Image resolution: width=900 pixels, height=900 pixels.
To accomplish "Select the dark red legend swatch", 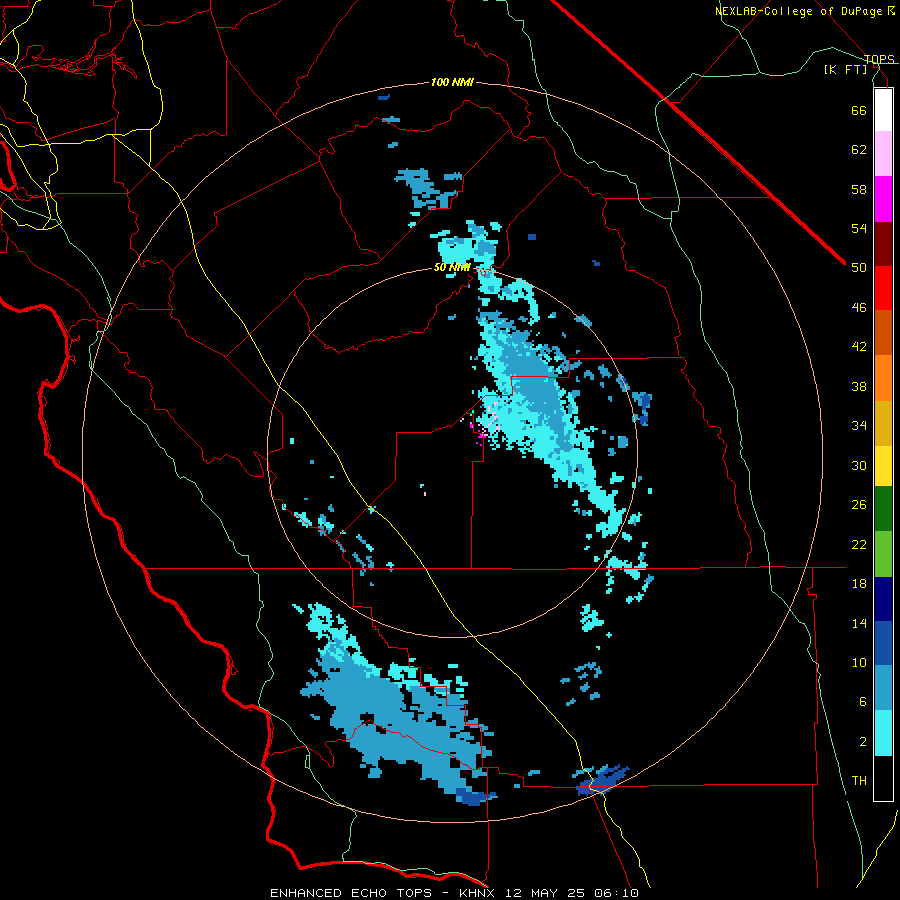I will (883, 244).
